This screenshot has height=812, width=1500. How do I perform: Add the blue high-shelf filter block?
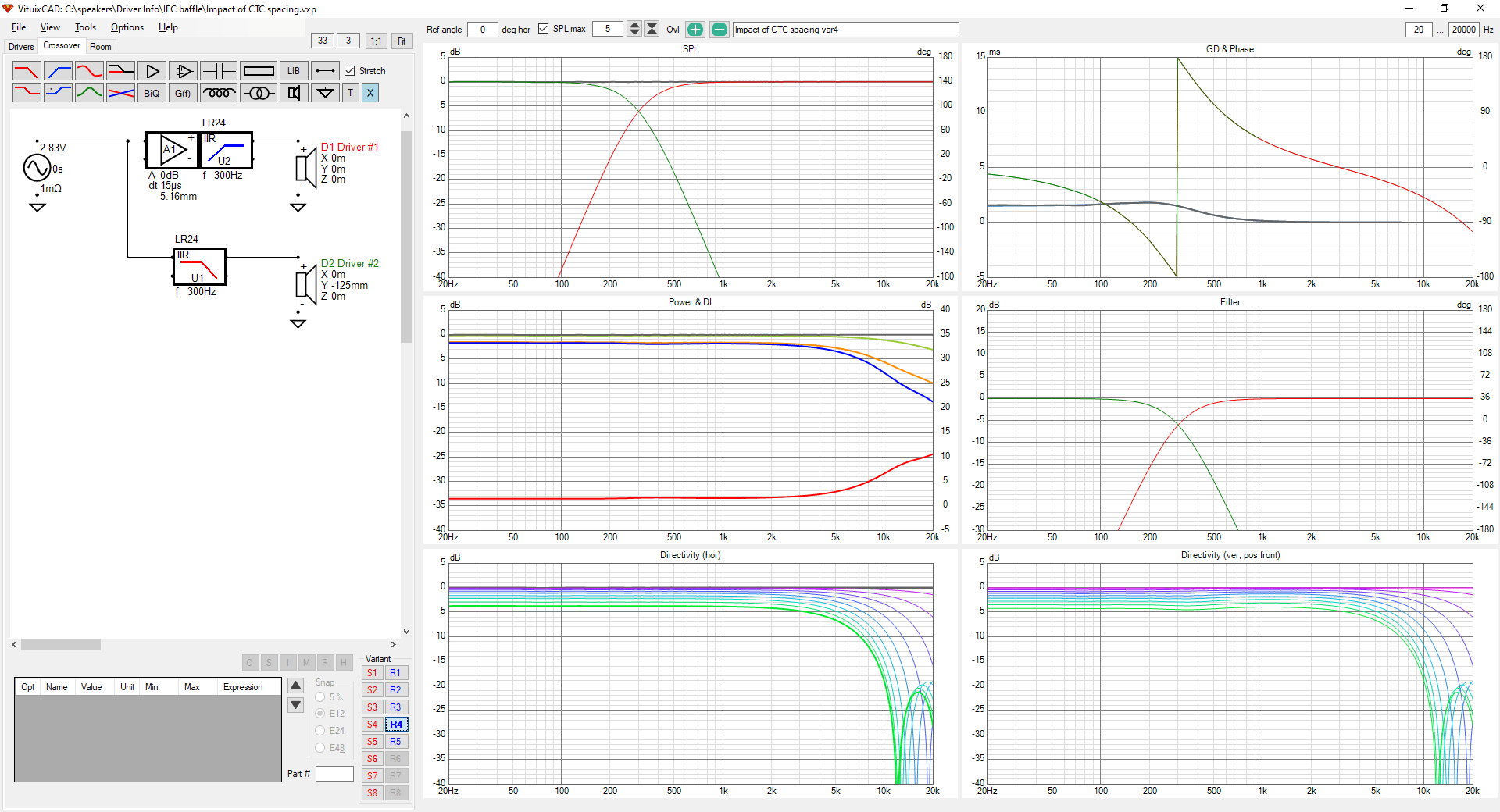click(59, 93)
